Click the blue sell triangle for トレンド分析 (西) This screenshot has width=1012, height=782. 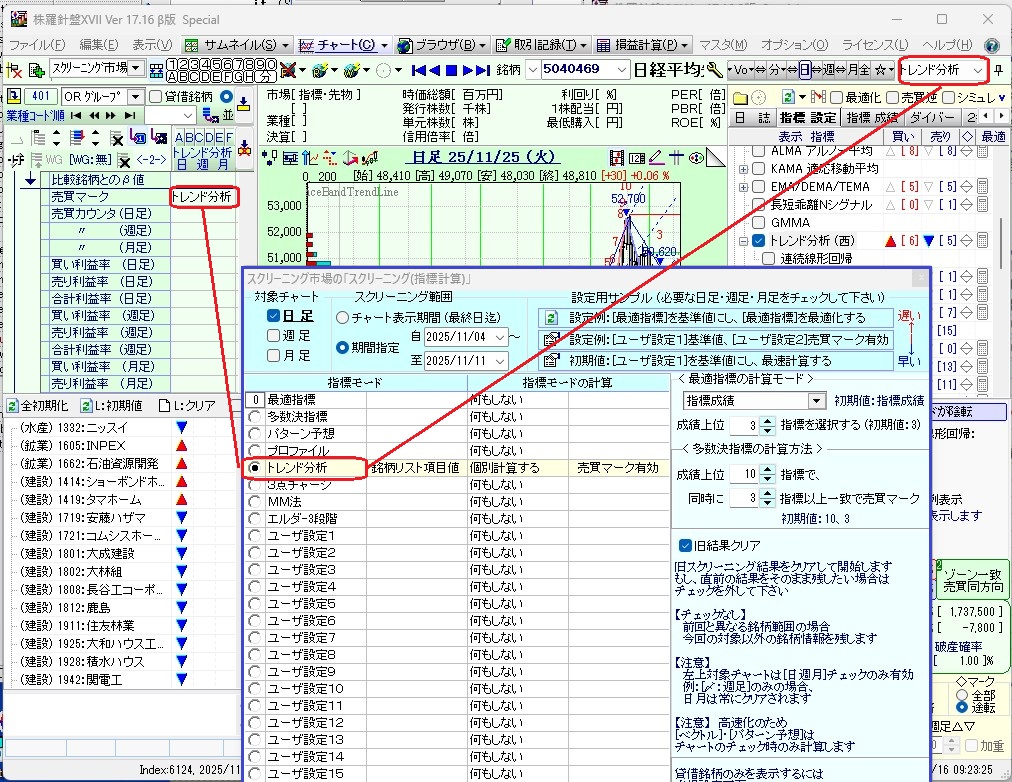pos(930,241)
